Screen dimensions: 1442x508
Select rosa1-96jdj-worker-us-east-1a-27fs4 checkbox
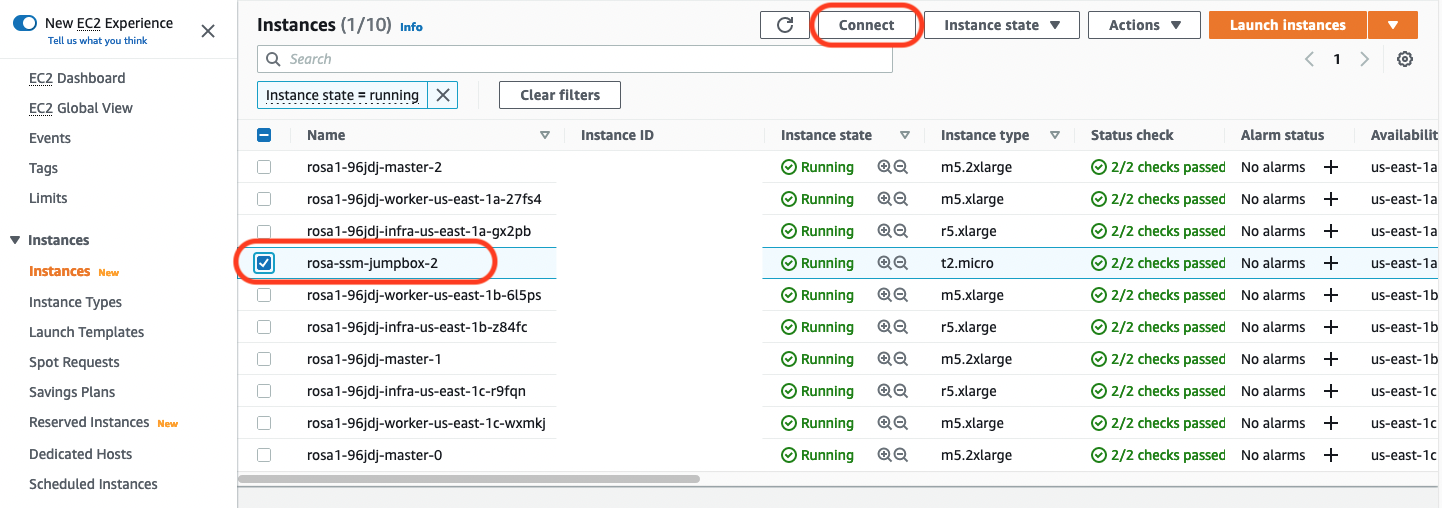(264, 199)
